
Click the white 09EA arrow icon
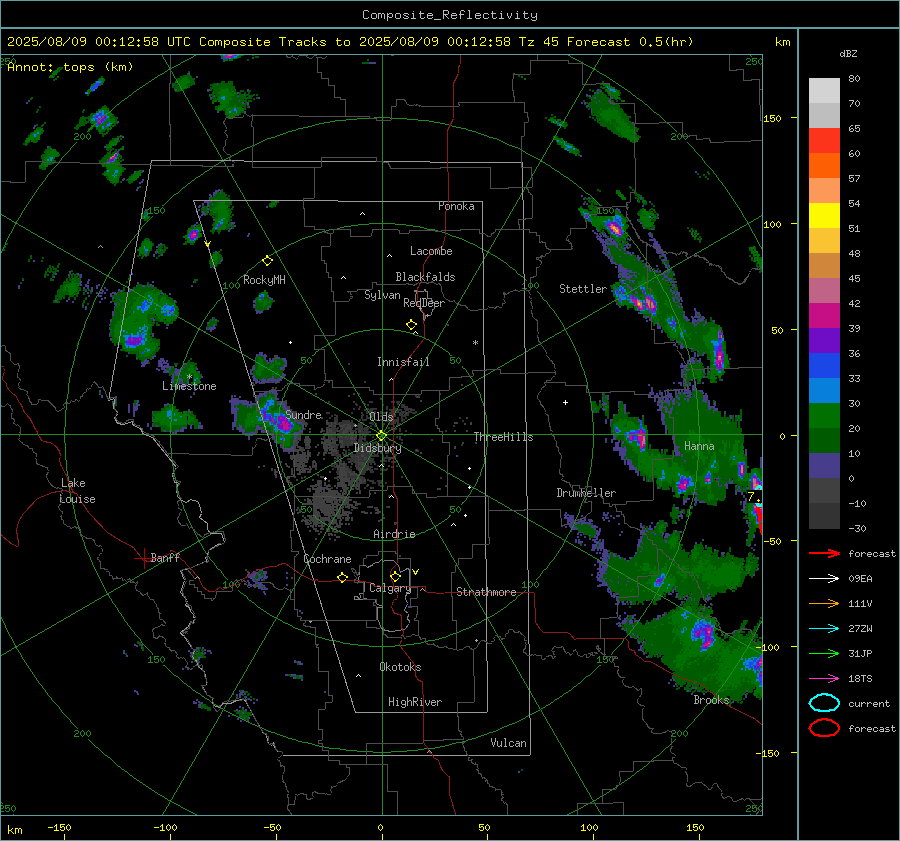click(824, 579)
